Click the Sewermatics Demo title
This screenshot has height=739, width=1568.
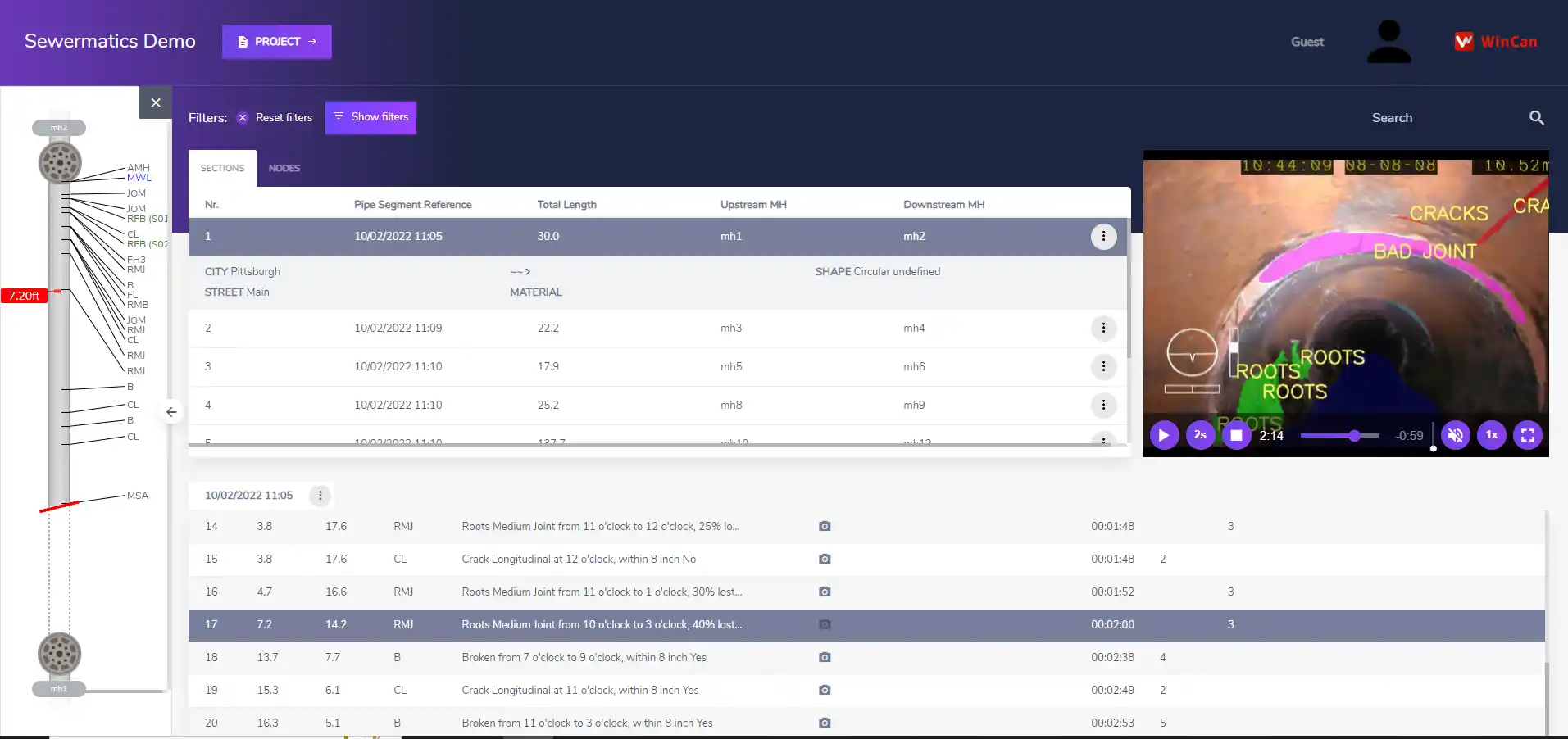pyautogui.click(x=110, y=41)
